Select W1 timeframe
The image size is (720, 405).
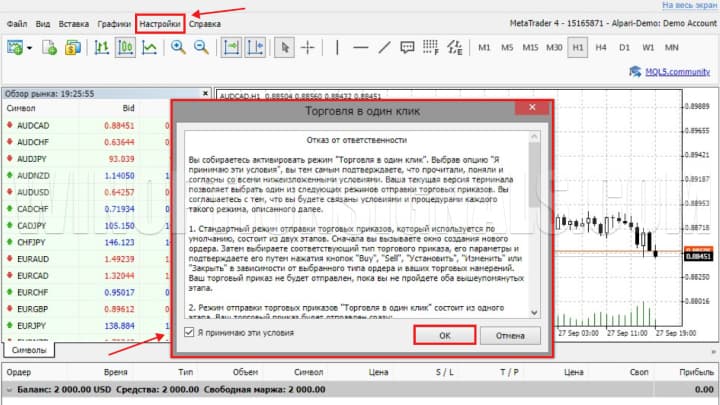[x=648, y=47]
